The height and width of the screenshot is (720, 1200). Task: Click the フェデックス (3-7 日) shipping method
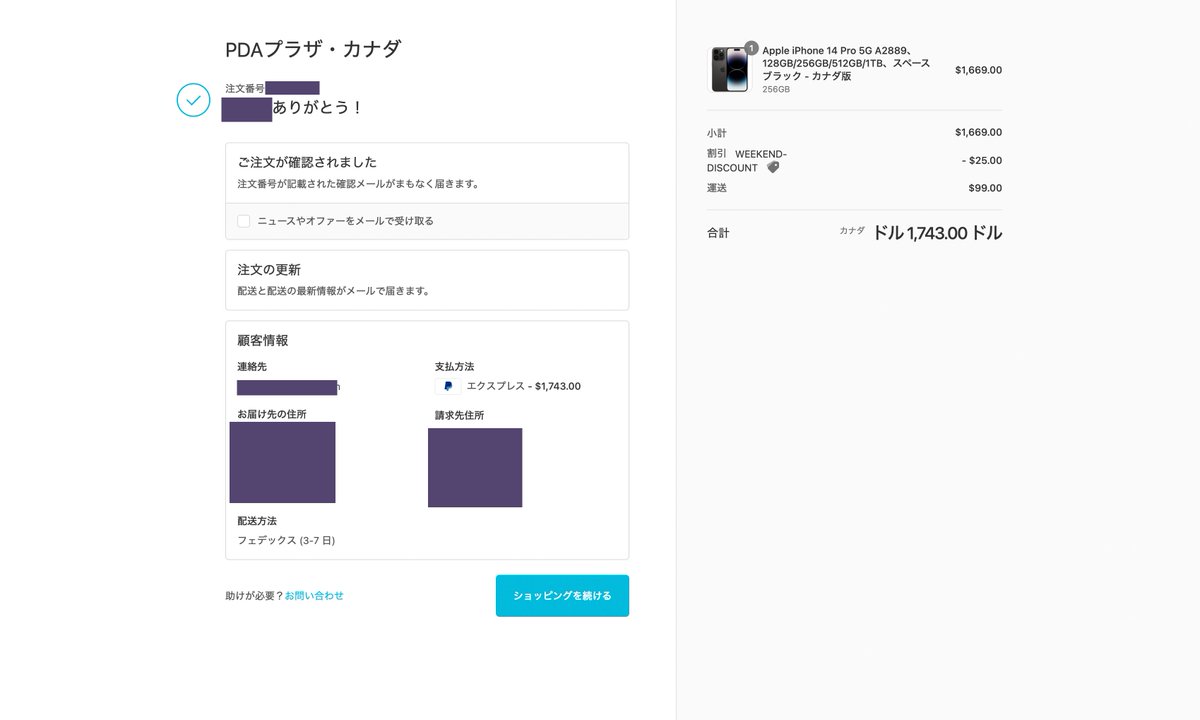[x=286, y=540]
